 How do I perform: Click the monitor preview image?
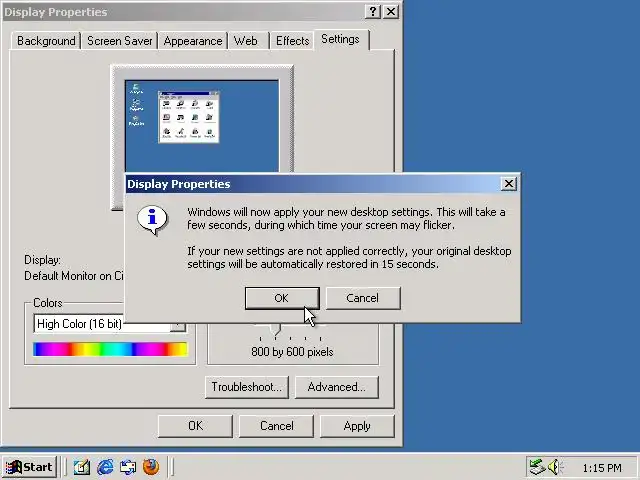(x=202, y=126)
